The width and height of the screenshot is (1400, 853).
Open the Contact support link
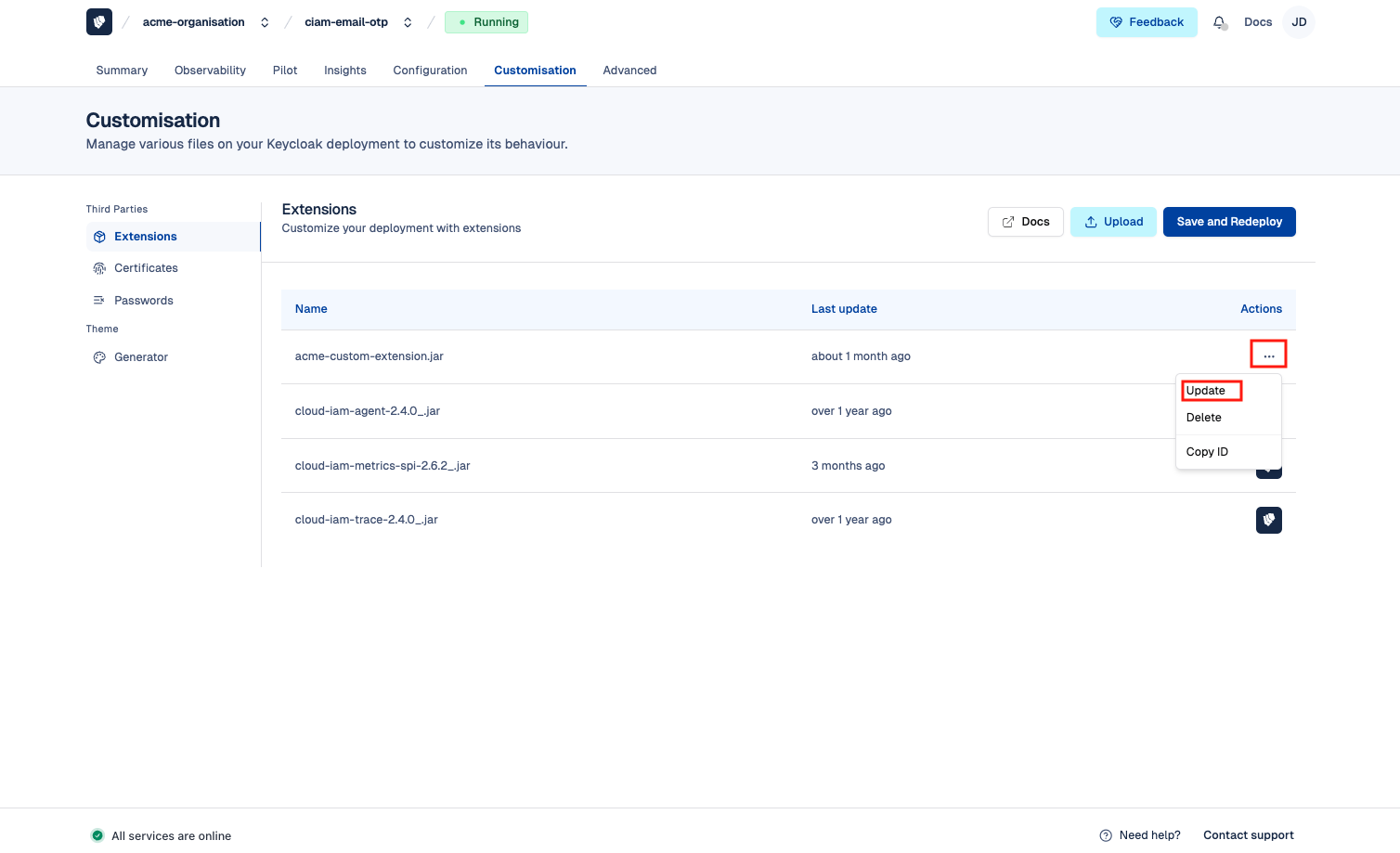click(x=1248, y=835)
